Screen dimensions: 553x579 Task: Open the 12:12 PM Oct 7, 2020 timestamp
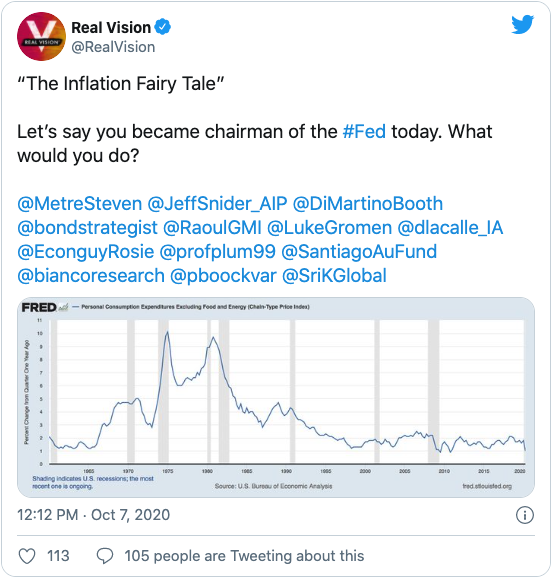point(93,515)
